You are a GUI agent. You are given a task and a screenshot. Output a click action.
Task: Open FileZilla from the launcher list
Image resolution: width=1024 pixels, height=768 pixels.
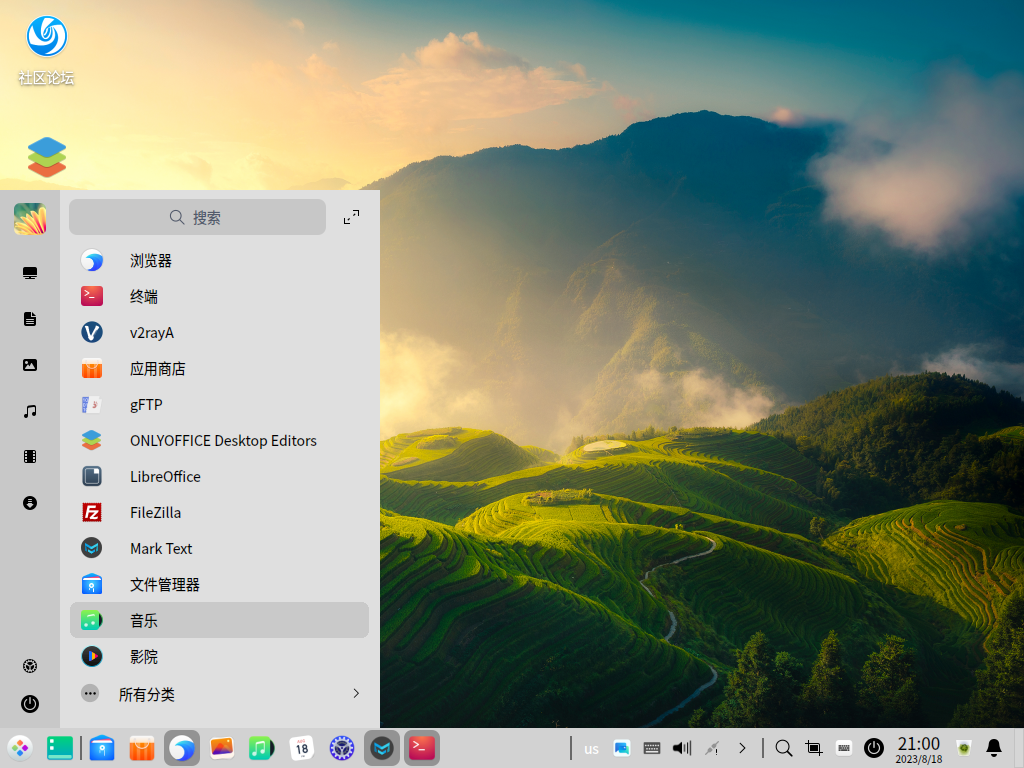[219, 512]
